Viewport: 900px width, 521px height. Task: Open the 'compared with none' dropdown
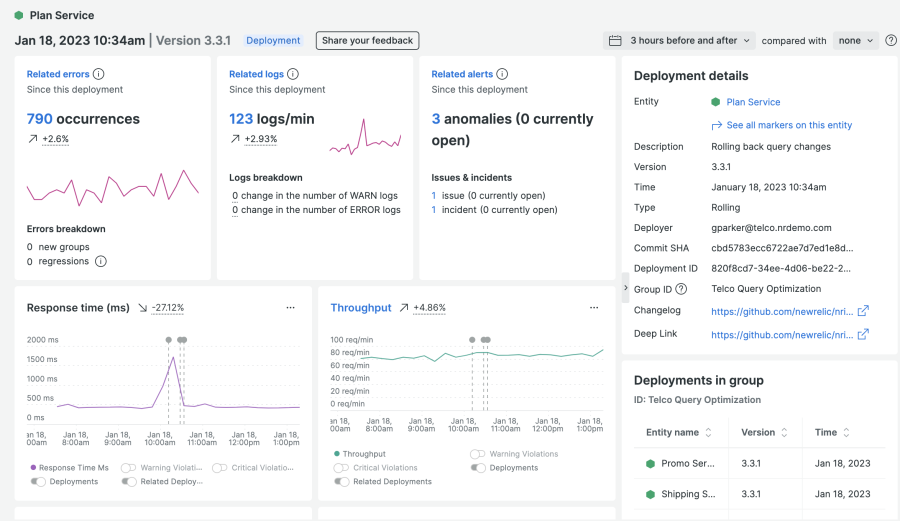tap(856, 41)
